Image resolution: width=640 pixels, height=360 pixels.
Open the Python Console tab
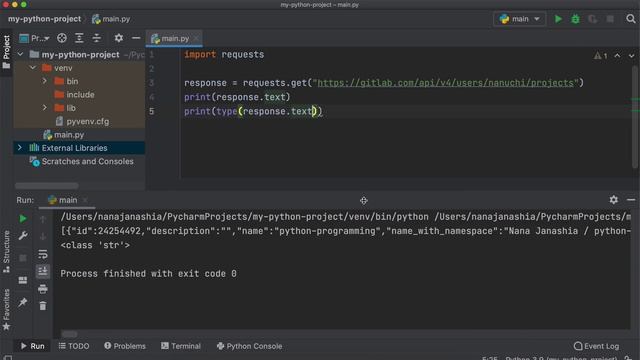tap(249, 346)
